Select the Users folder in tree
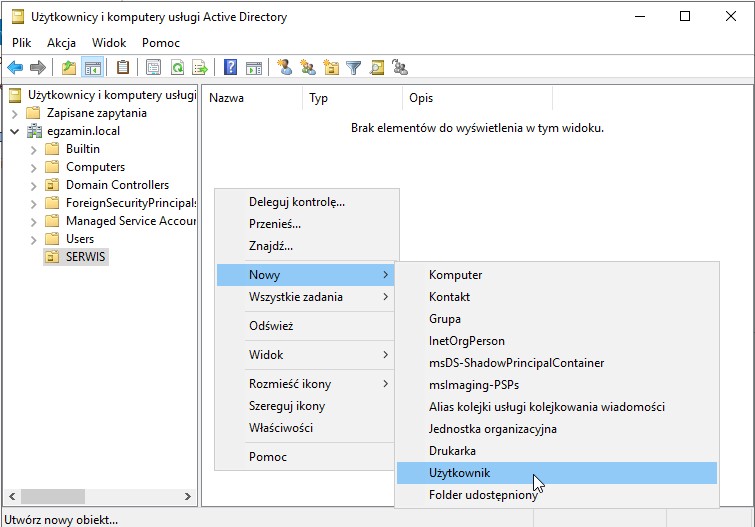Screen dimensions: 755x527 pos(79,239)
